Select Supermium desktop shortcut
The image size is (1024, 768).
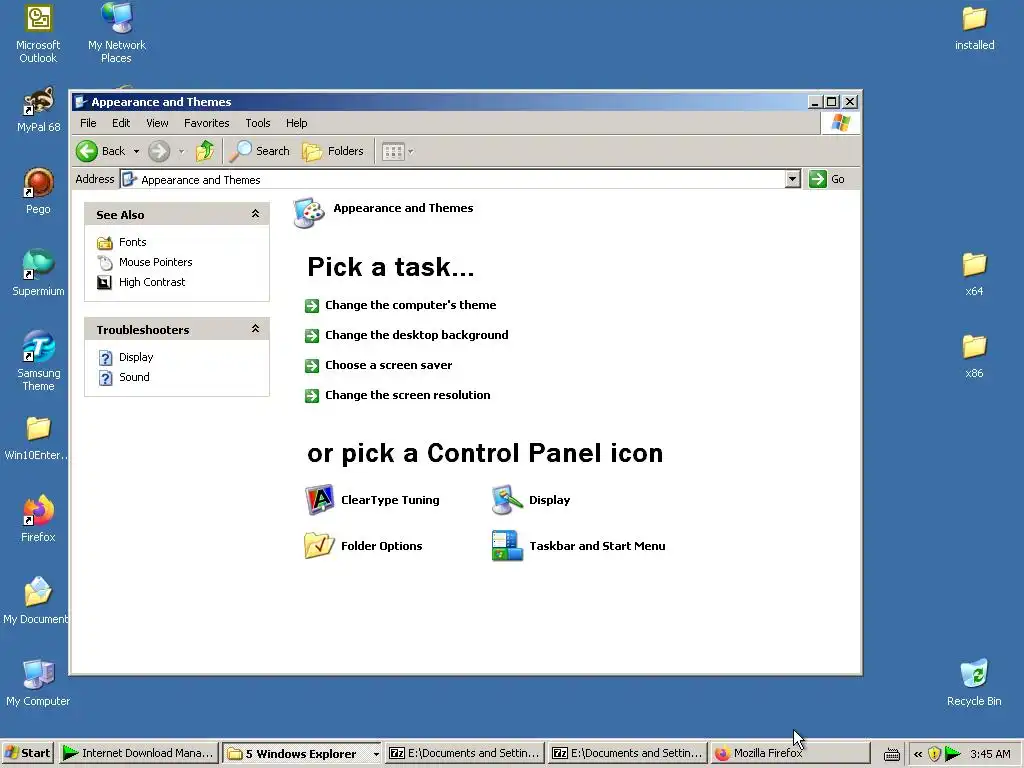point(39,273)
